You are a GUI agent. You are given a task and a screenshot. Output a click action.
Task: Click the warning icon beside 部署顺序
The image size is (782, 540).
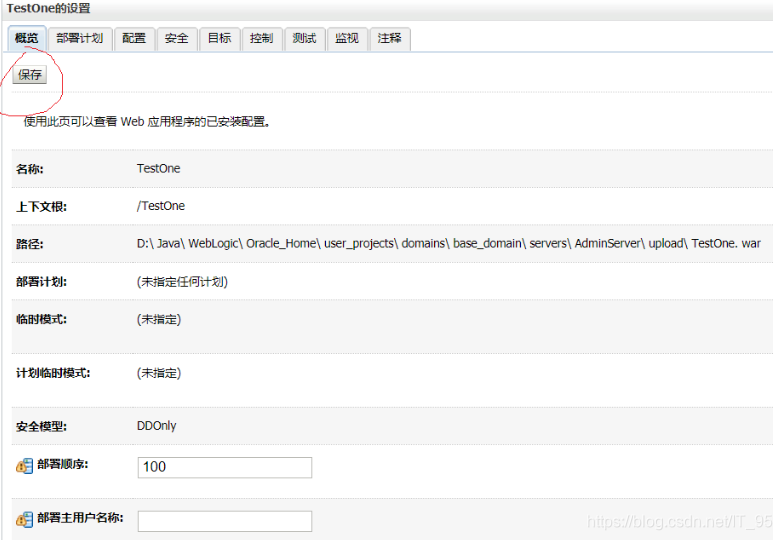tap(24, 466)
